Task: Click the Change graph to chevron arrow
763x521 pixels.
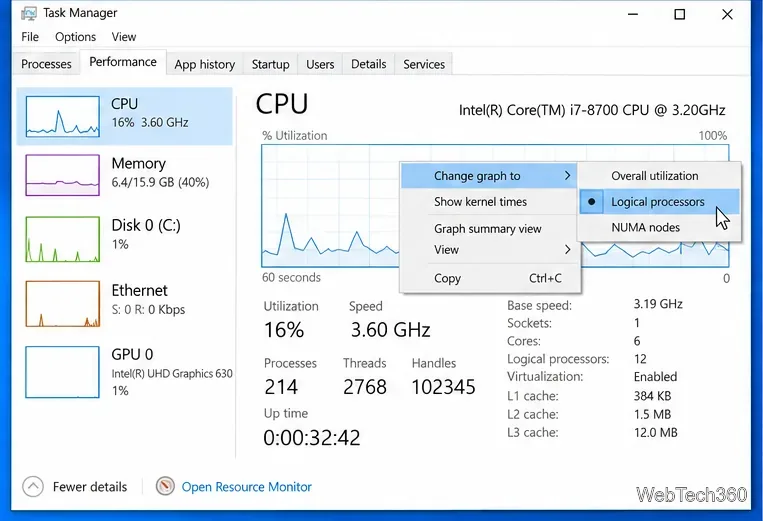Action: pos(567,176)
